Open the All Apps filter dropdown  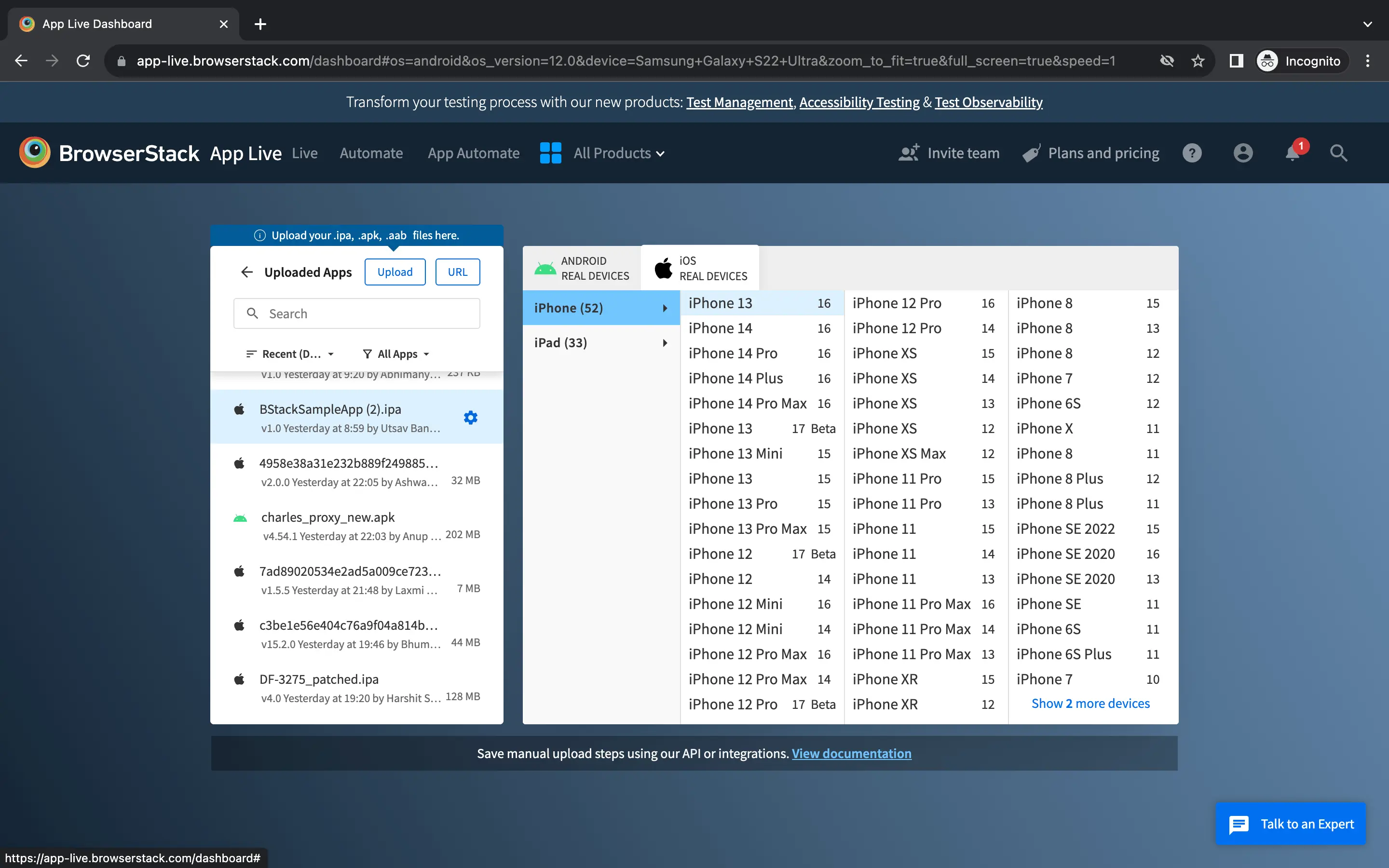396,354
